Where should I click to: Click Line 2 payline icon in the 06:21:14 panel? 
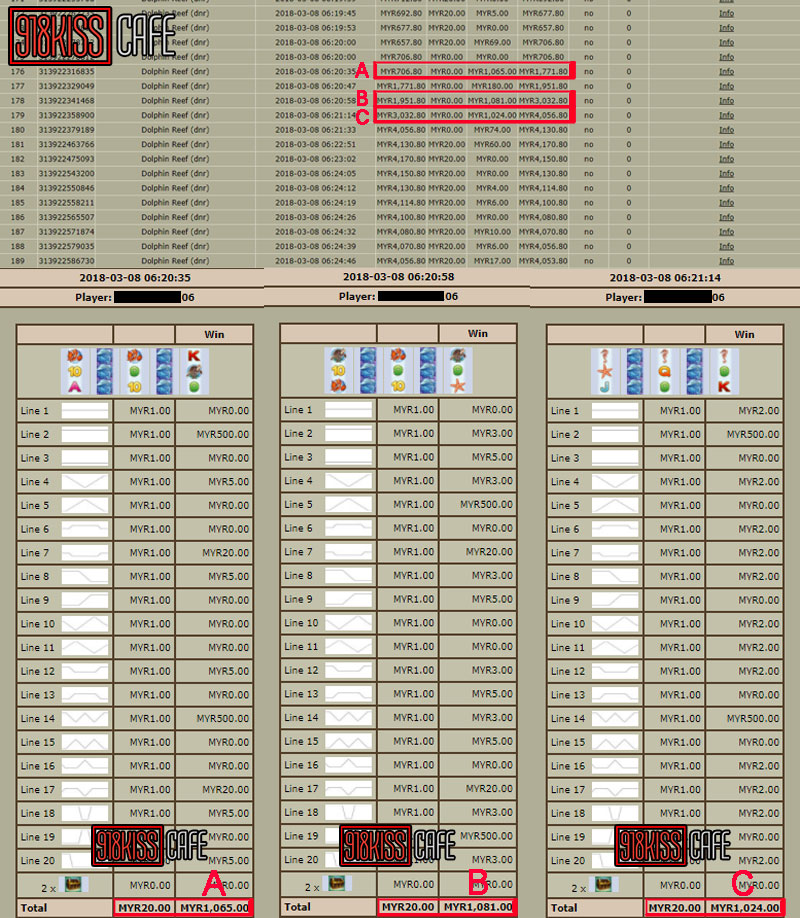click(613, 435)
